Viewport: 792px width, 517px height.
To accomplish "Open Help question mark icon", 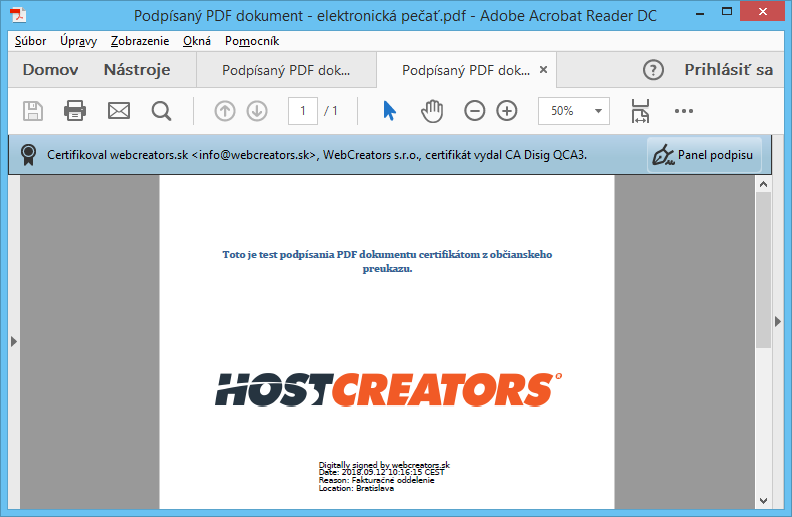I will (x=653, y=70).
